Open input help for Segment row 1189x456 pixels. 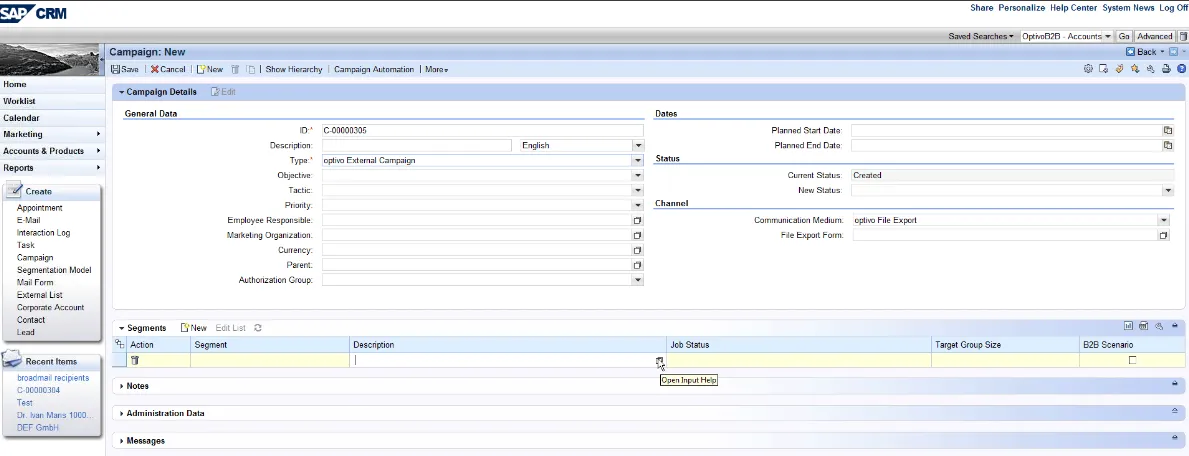pyautogui.click(x=660, y=360)
